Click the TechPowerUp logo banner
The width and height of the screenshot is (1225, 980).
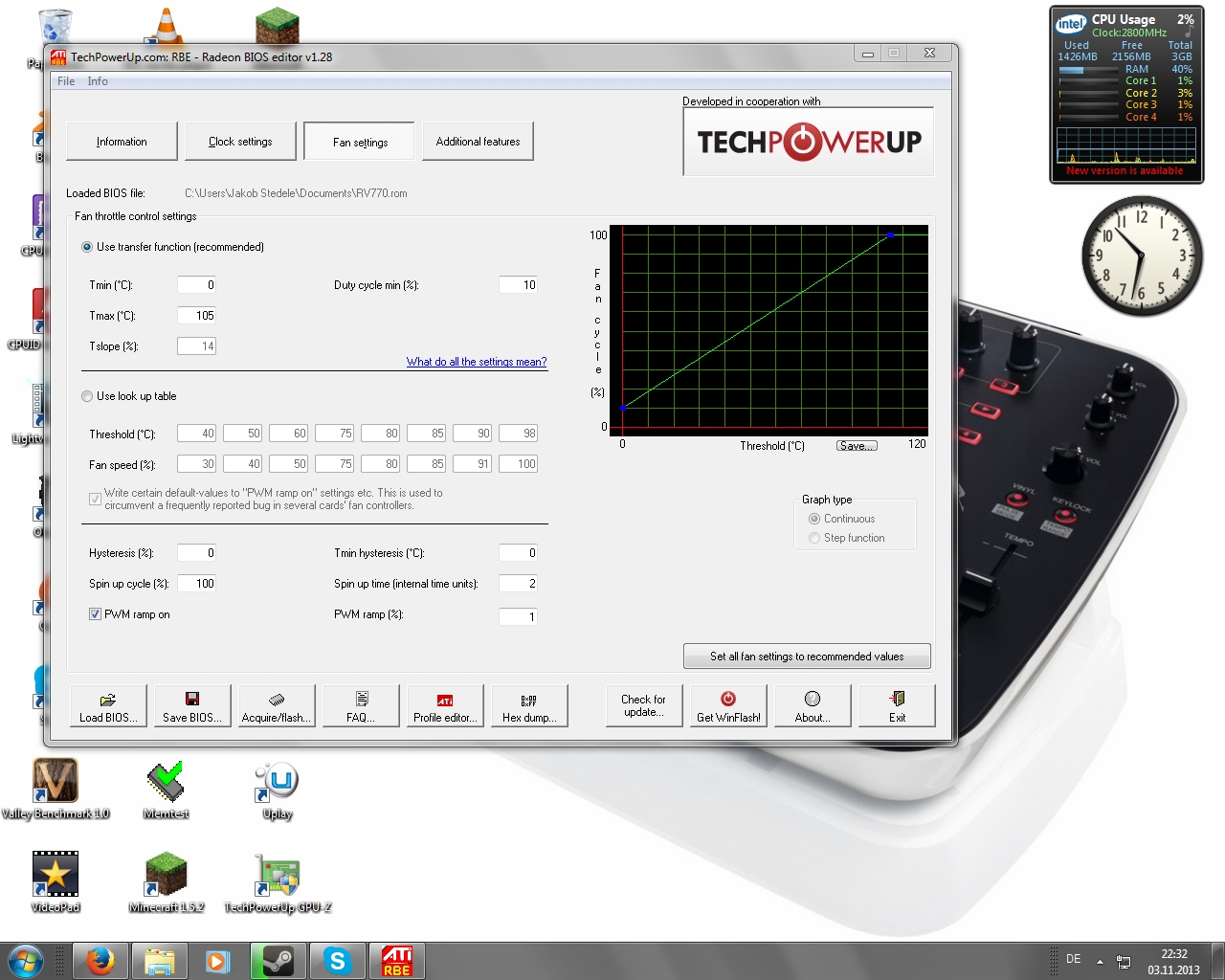pyautogui.click(x=809, y=142)
